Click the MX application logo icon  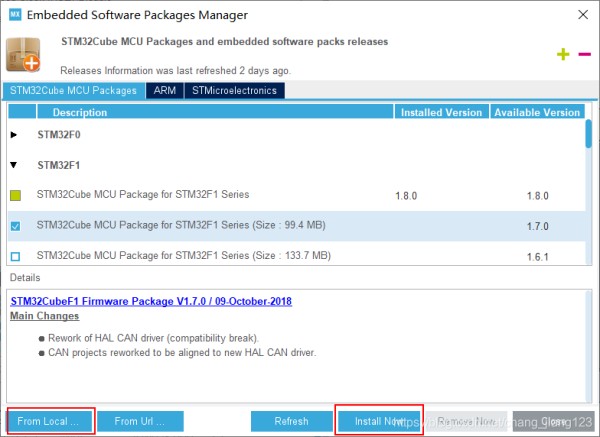click(15, 15)
